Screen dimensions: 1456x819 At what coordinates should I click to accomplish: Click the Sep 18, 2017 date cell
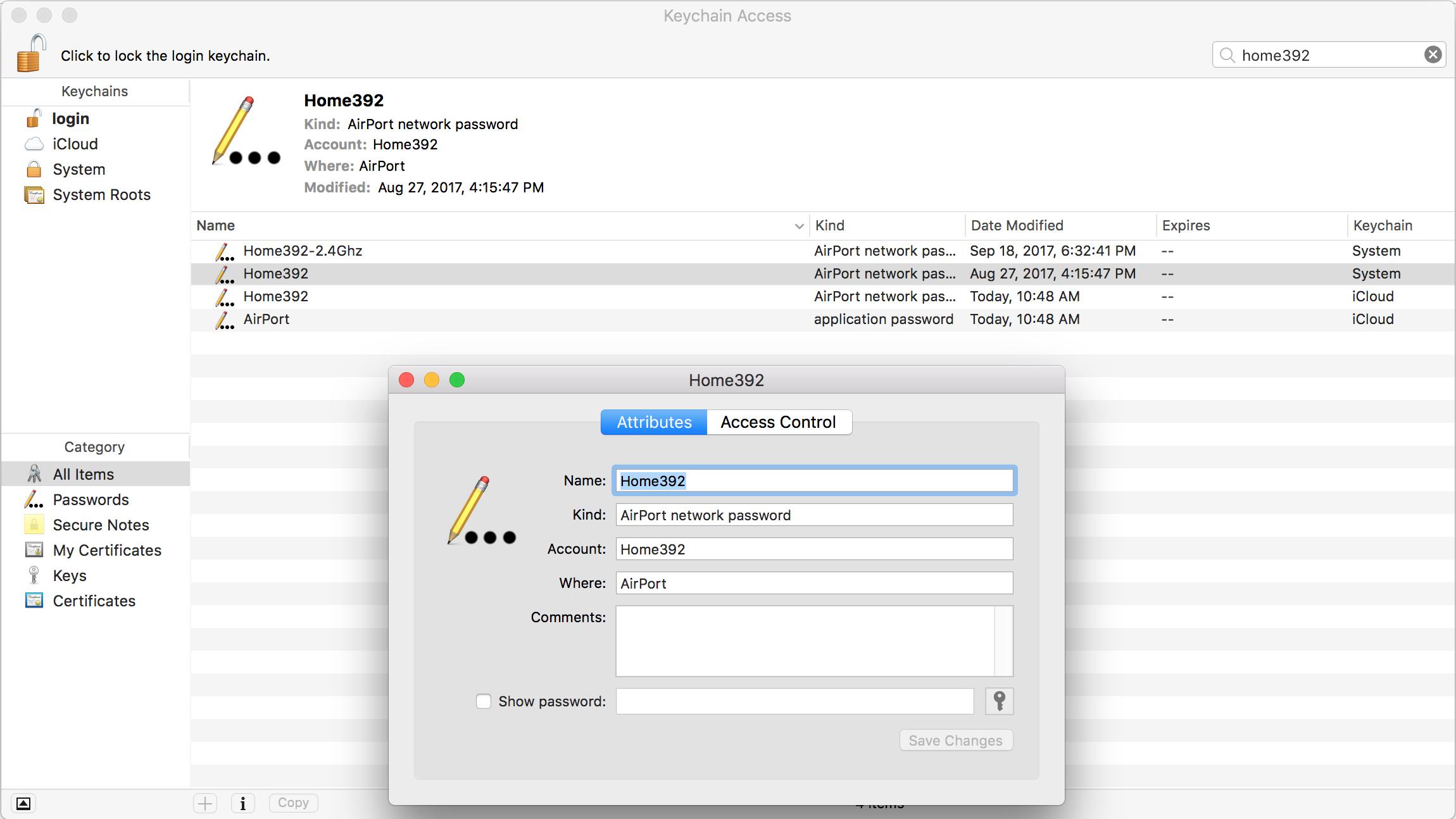1053,251
